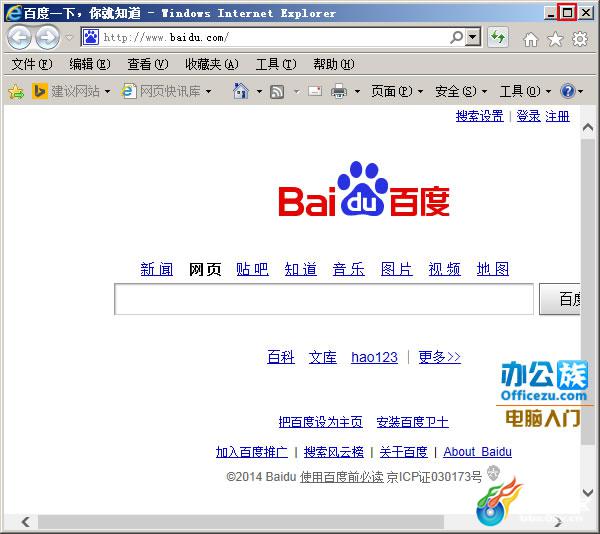Click the address bar showing www.baidu.com
Viewport: 600px width, 534px height.
click(x=274, y=37)
